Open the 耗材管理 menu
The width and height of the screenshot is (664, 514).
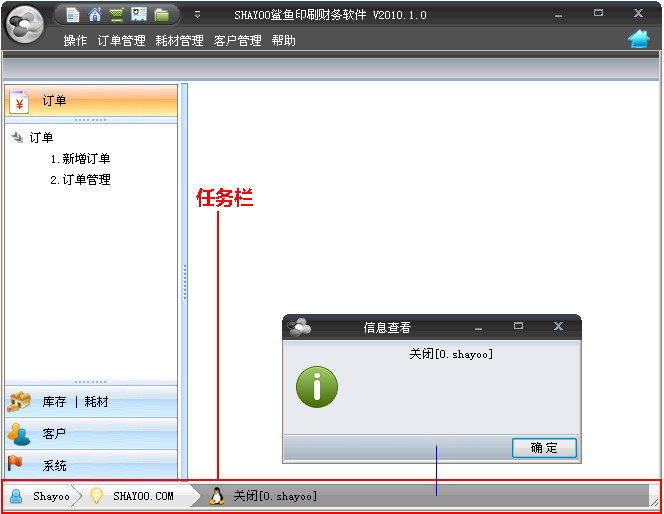coord(179,41)
